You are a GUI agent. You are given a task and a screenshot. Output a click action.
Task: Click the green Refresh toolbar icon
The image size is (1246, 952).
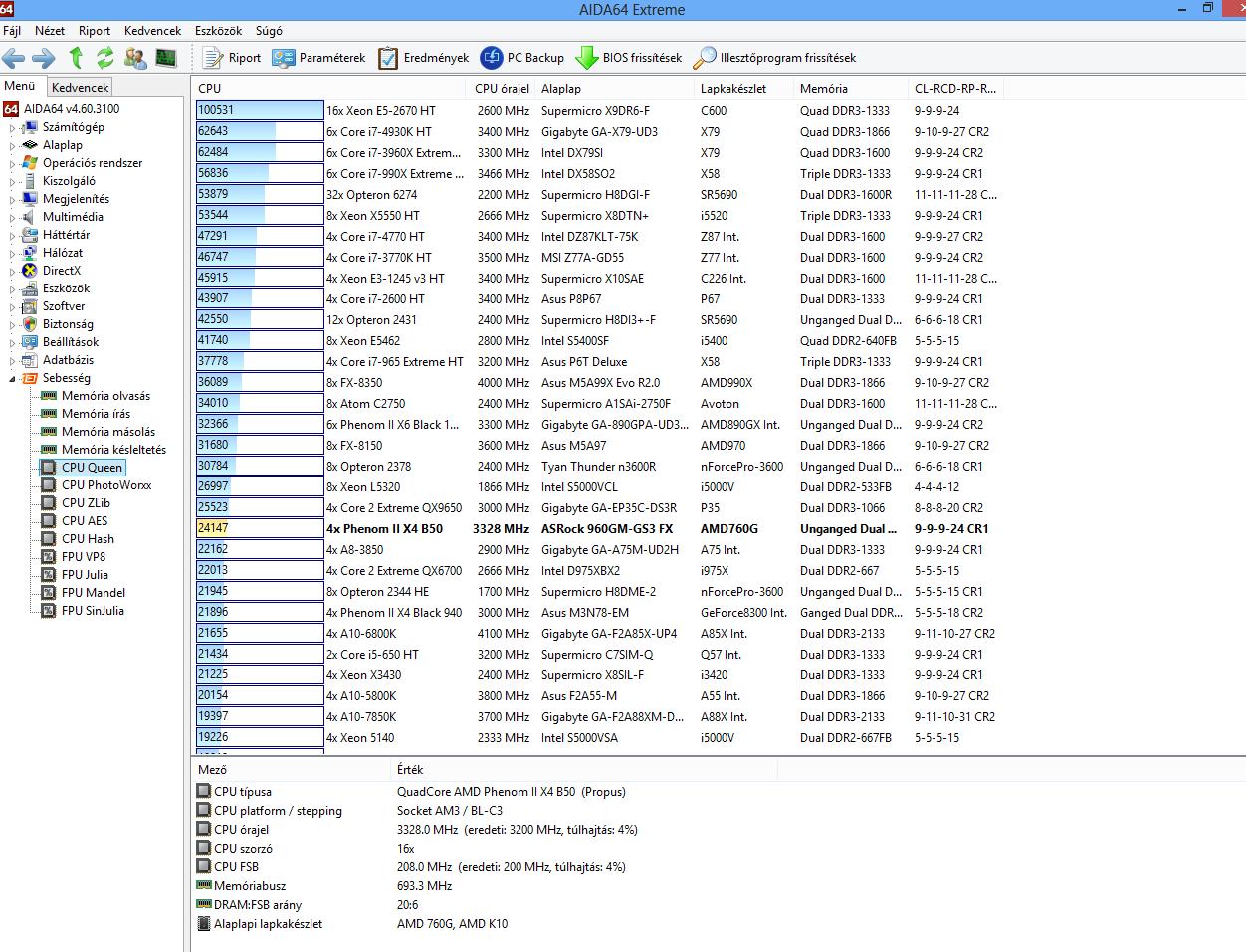pyautogui.click(x=105, y=58)
